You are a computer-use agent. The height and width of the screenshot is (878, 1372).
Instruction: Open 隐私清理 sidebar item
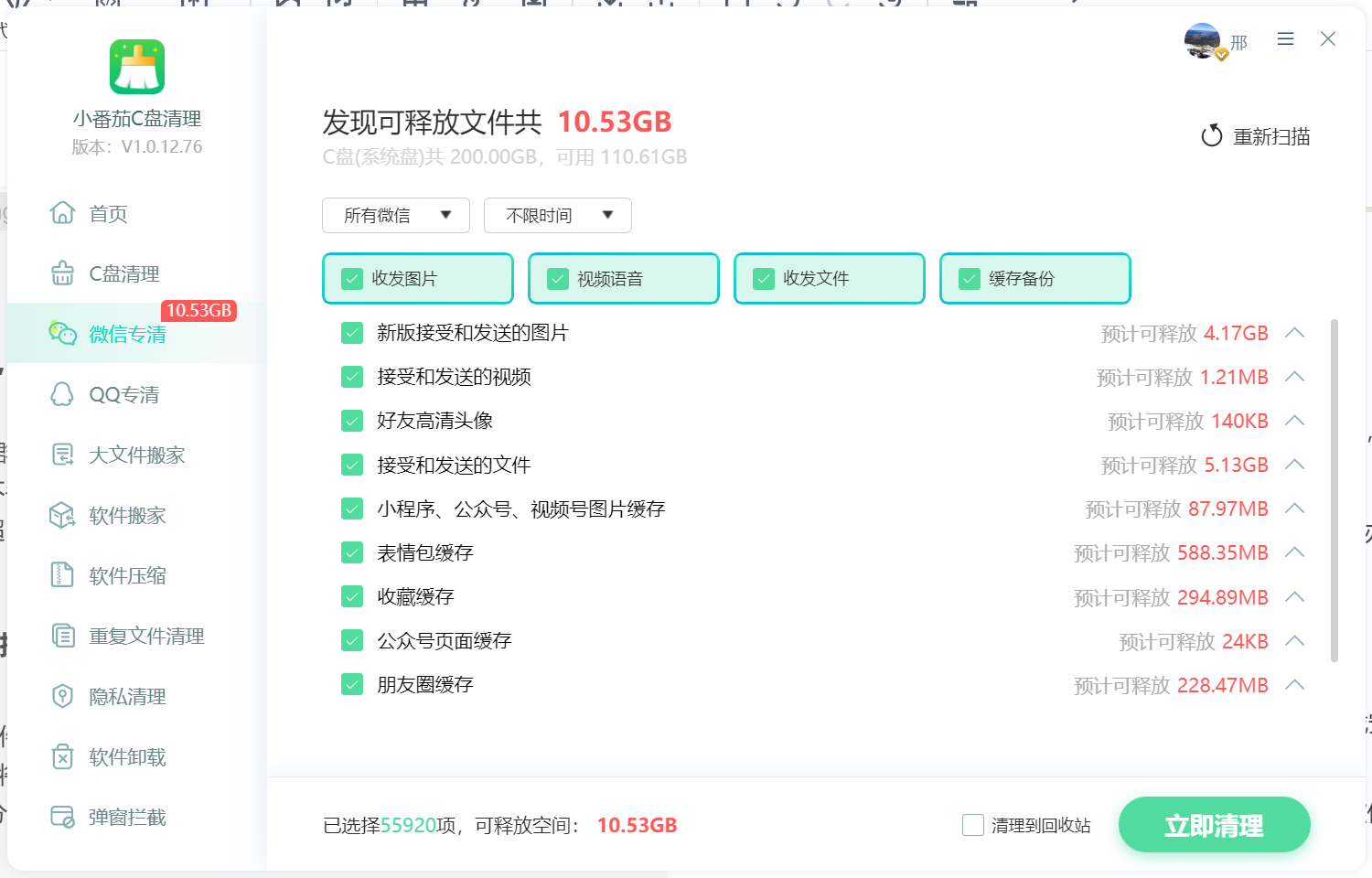point(137,696)
